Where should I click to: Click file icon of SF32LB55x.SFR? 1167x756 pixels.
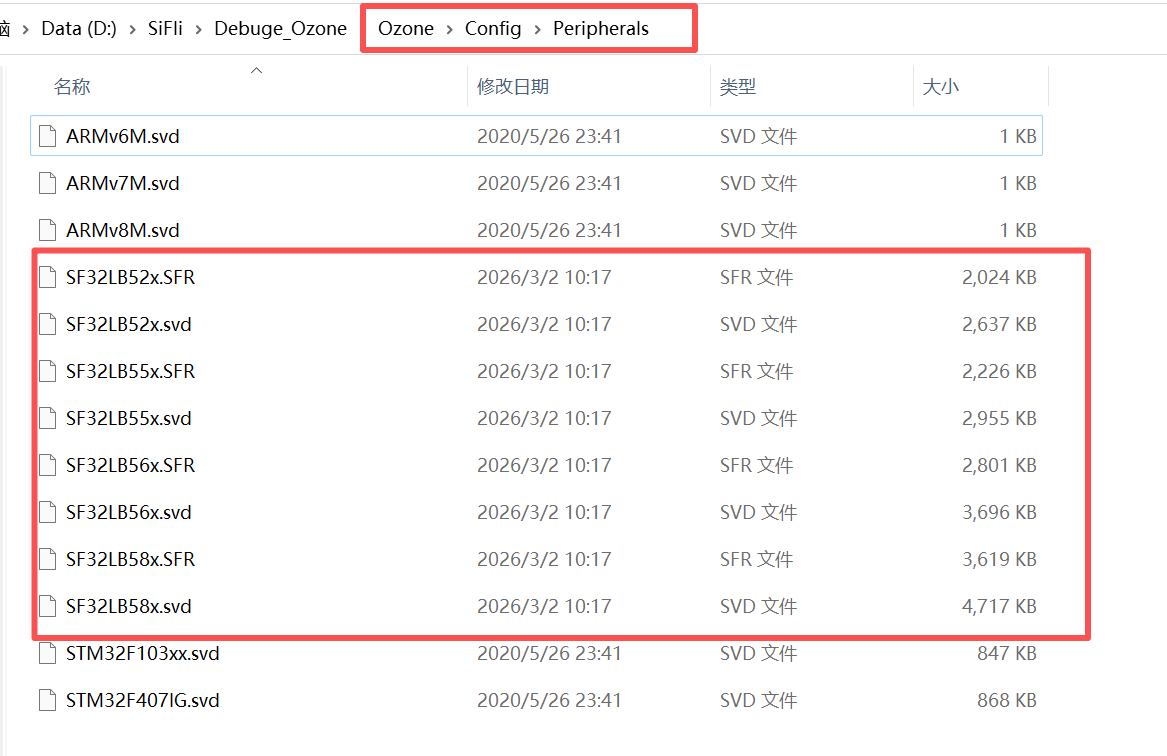(48, 371)
